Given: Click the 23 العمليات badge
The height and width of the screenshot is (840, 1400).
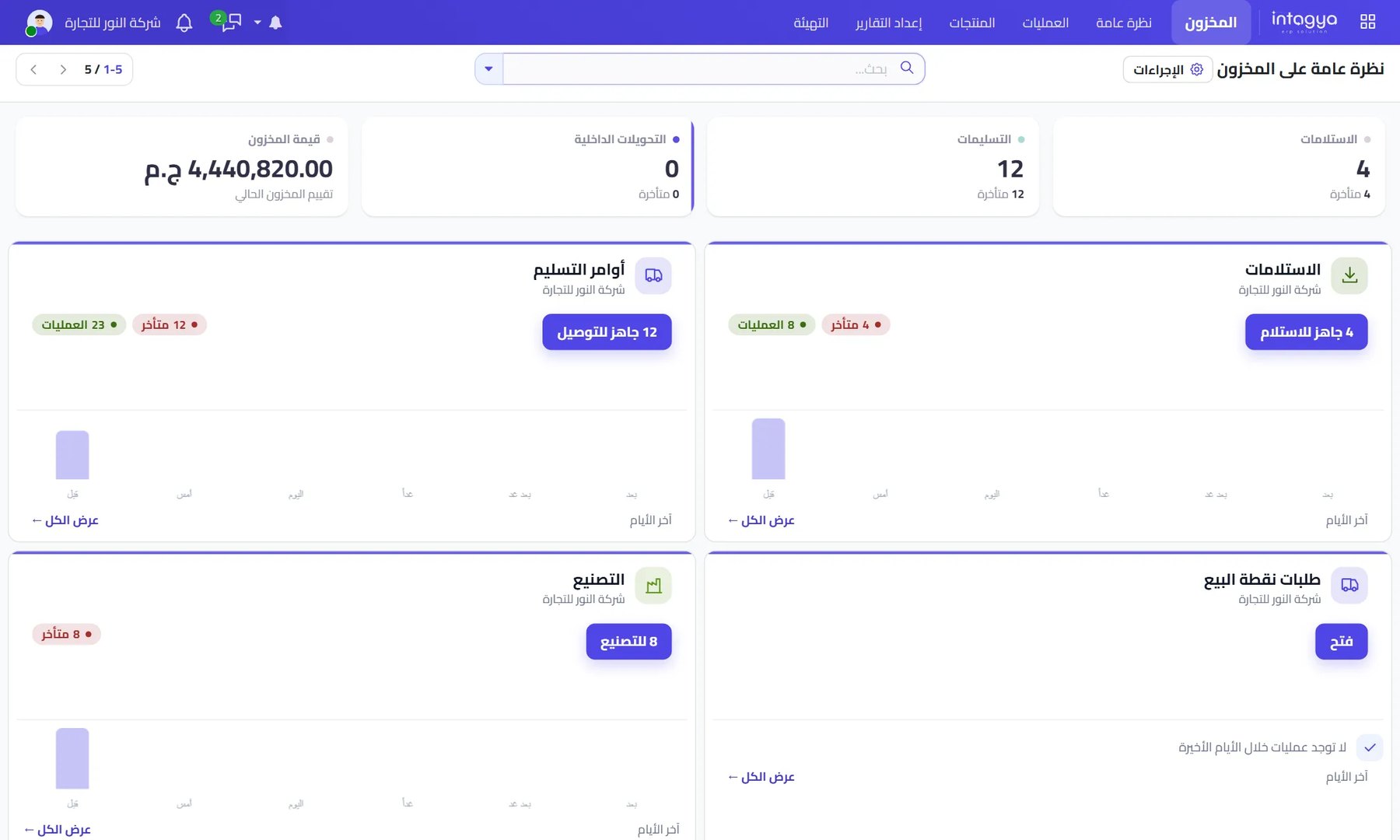Looking at the screenshot, I should click(x=79, y=324).
